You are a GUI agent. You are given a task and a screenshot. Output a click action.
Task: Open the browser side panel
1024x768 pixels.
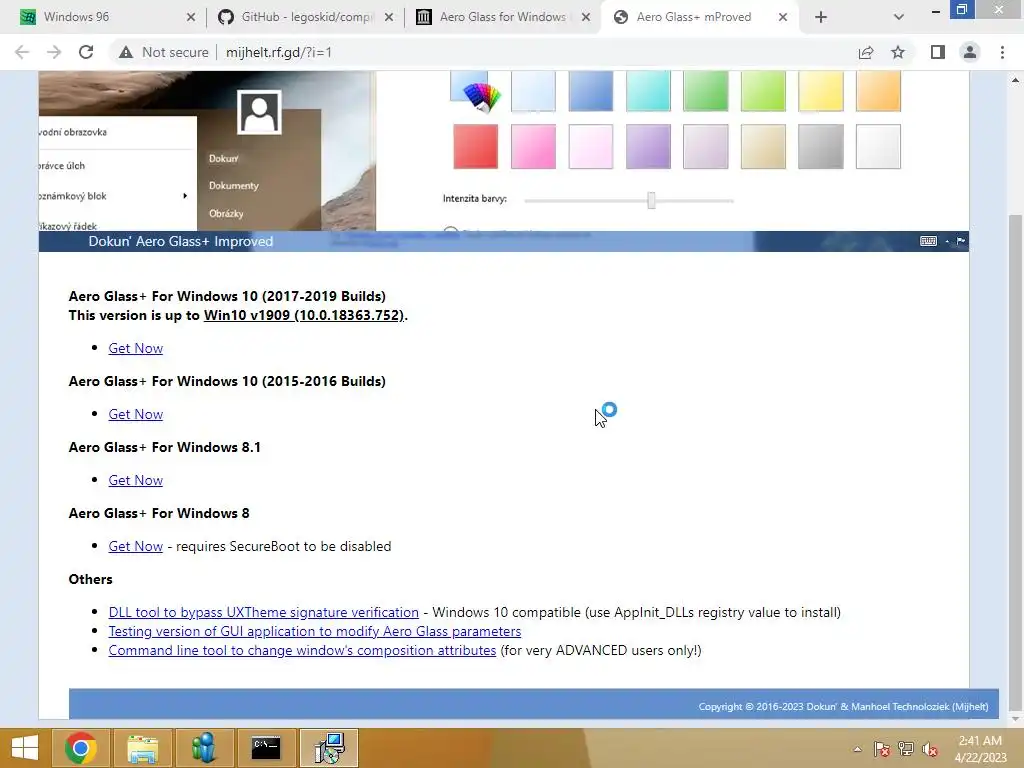coord(938,52)
